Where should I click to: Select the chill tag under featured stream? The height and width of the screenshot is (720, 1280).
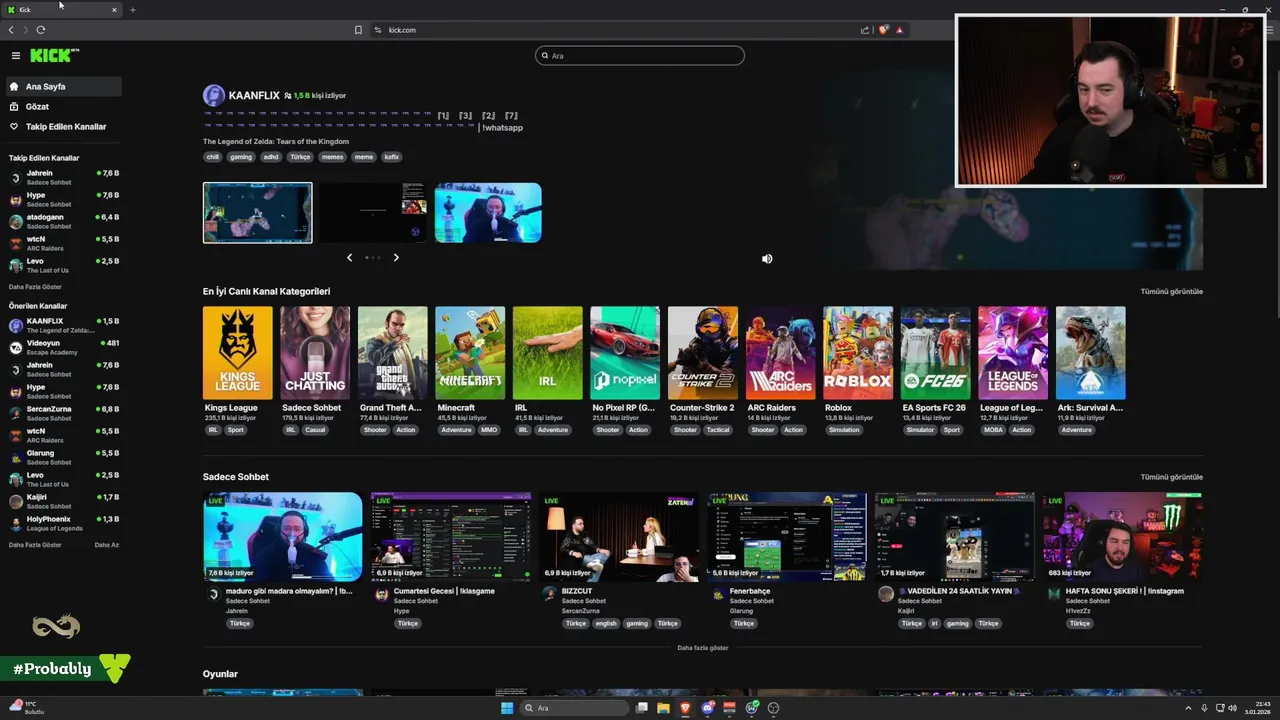point(212,157)
